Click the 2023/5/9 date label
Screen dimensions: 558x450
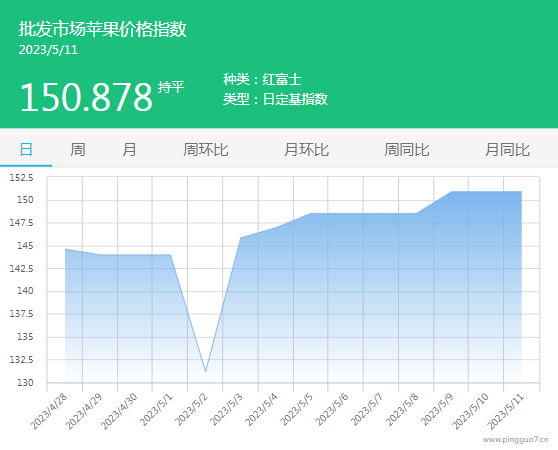click(438, 410)
